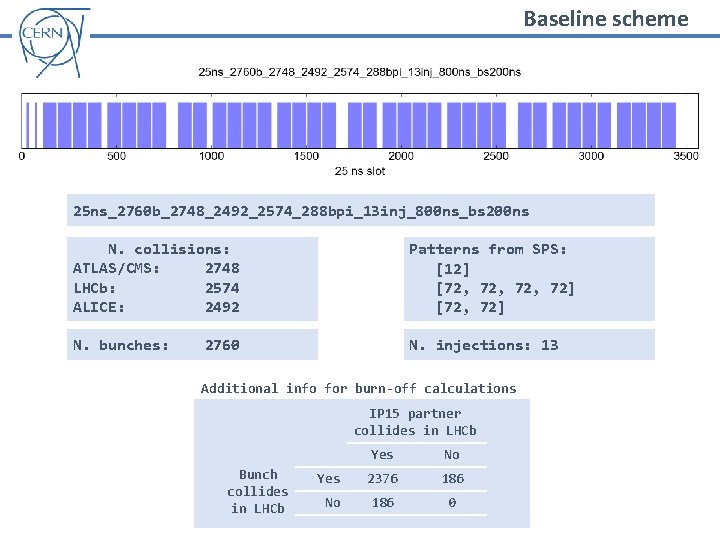The height and width of the screenshot is (540, 720).
Task: Click the [12] SPS pattern entry
Action: [453, 269]
